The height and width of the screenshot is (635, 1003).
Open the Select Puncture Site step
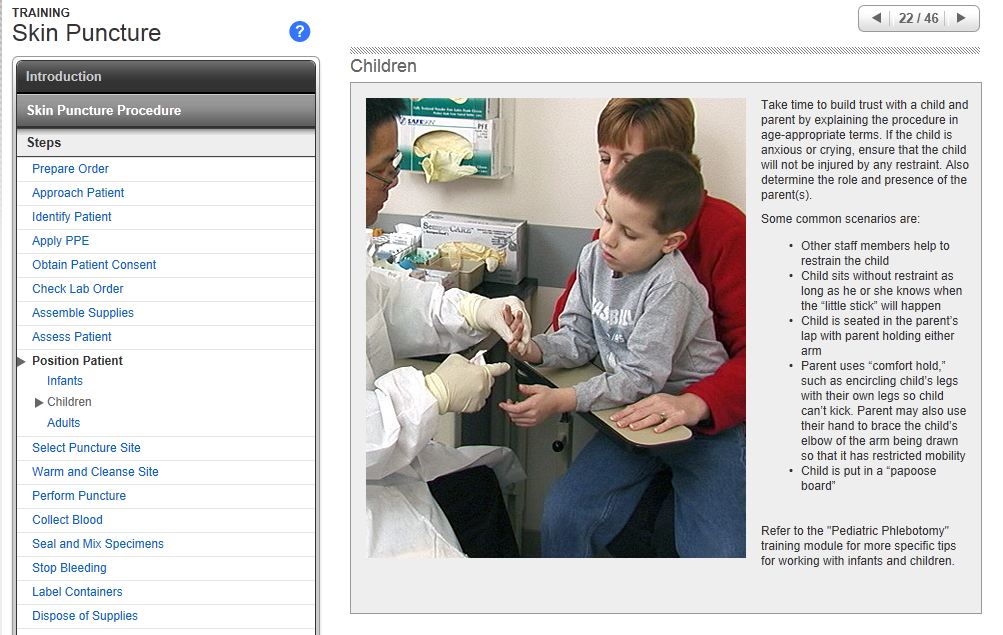86,448
